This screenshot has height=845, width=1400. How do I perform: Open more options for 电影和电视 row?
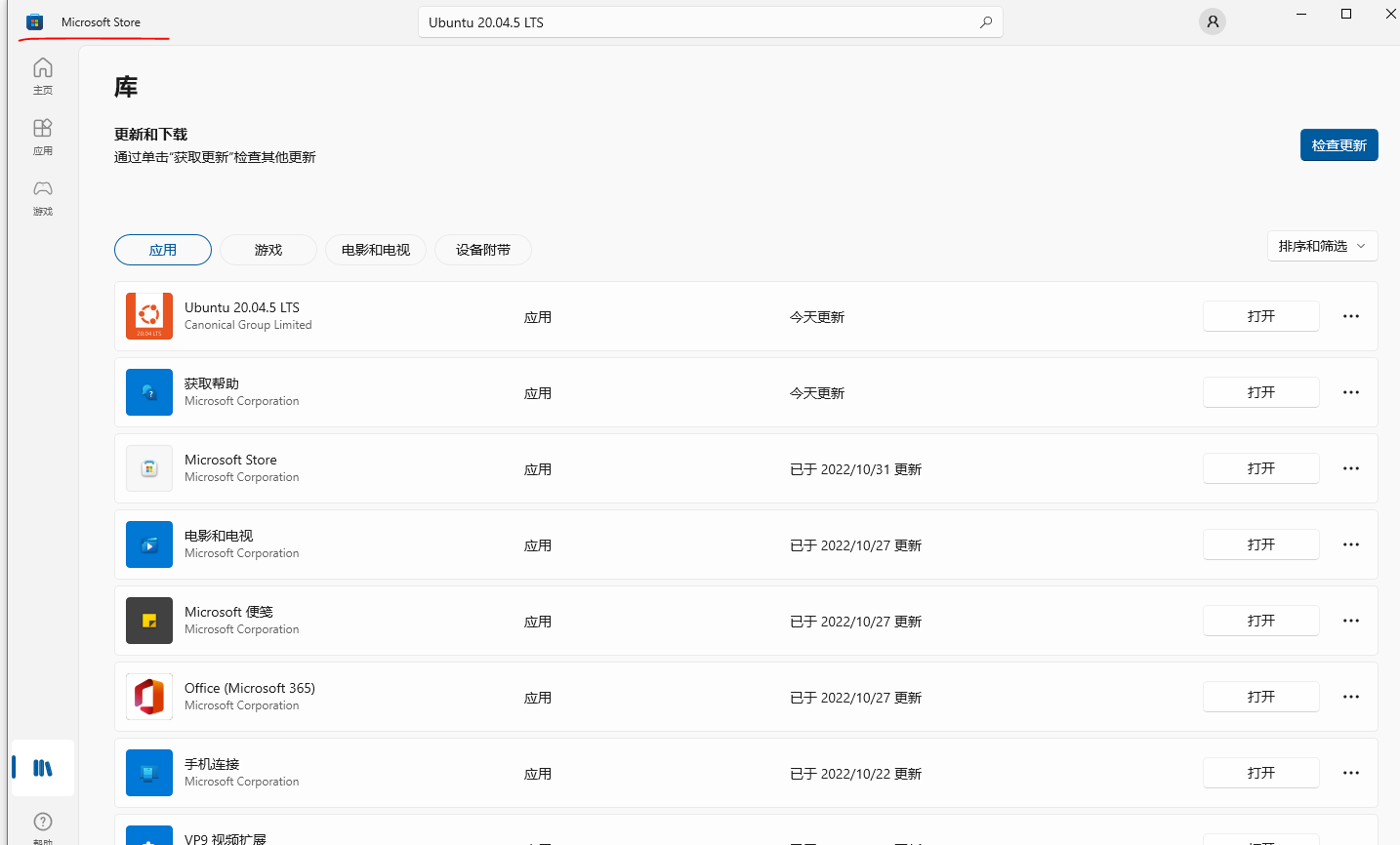(1351, 544)
